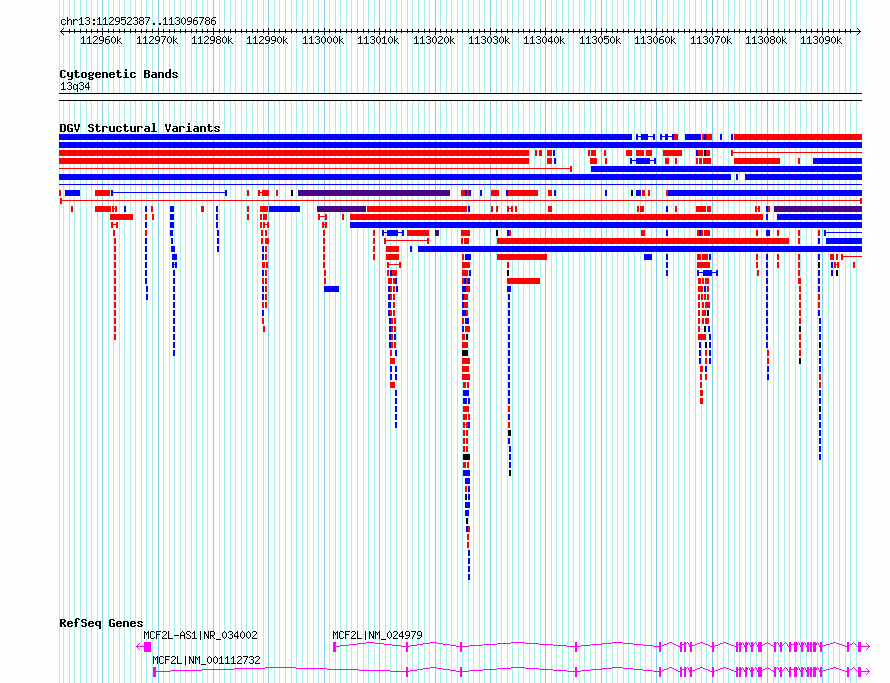
Task: Click the long purple variant bar near 113010k
Action: (x=374, y=193)
